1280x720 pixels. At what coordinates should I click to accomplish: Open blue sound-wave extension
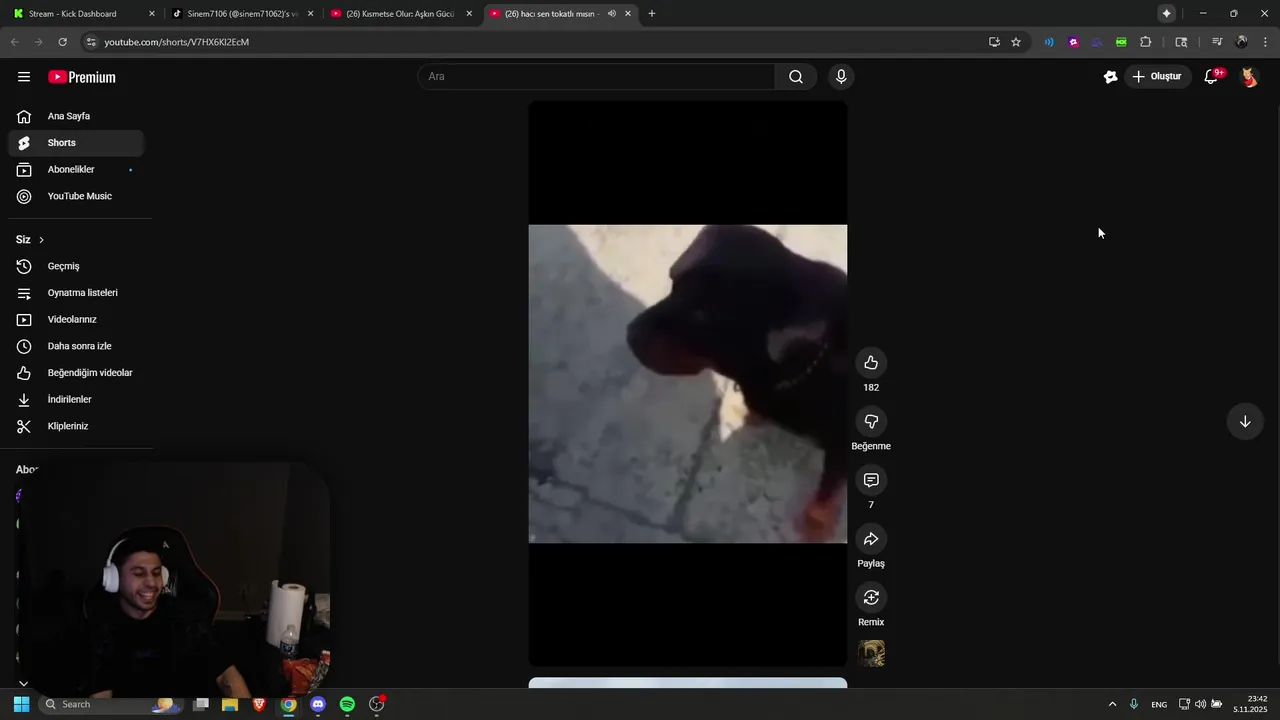tap(1049, 42)
